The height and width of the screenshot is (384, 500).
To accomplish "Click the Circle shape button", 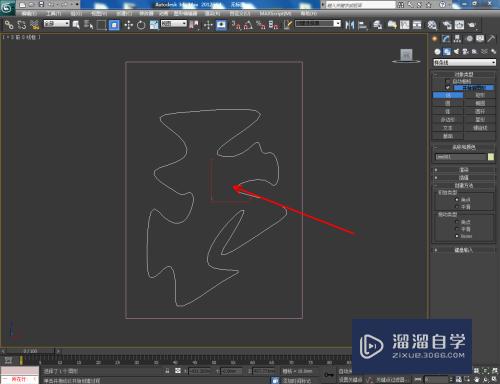I will pos(448,103).
